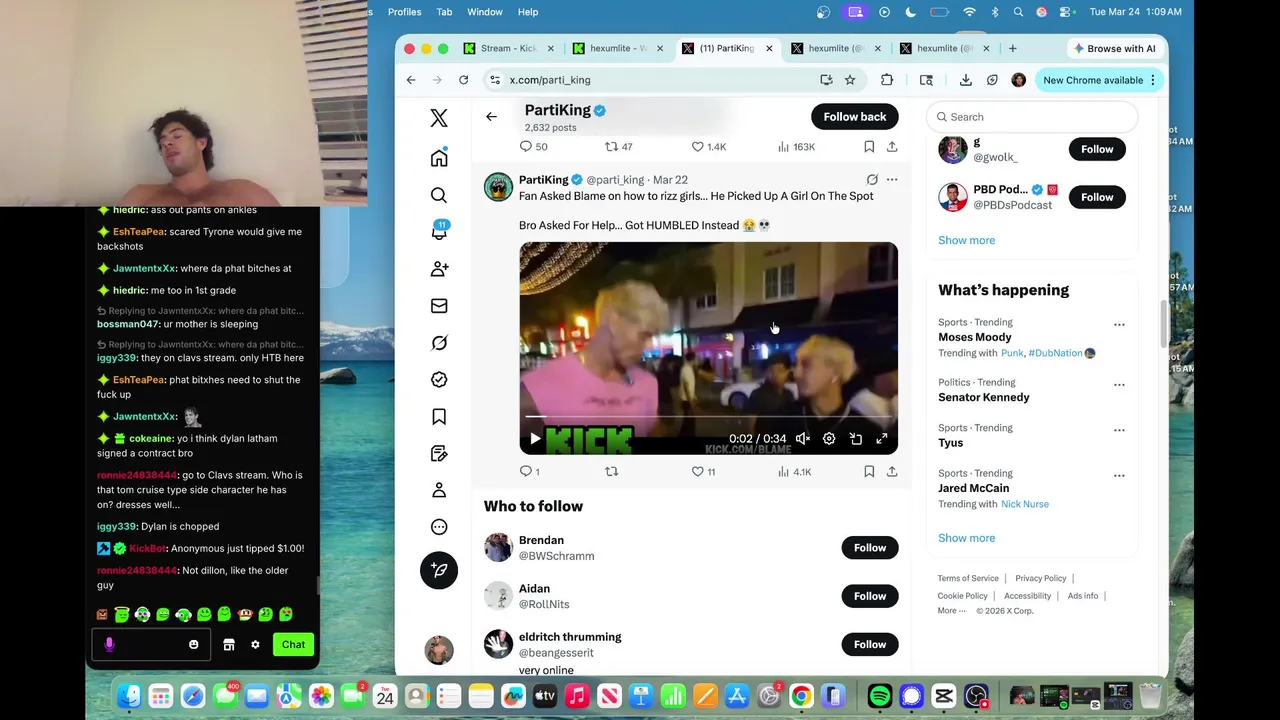1280x720 pixels.
Task: Open three-dot menu on PartiKing post
Action: click(x=892, y=180)
